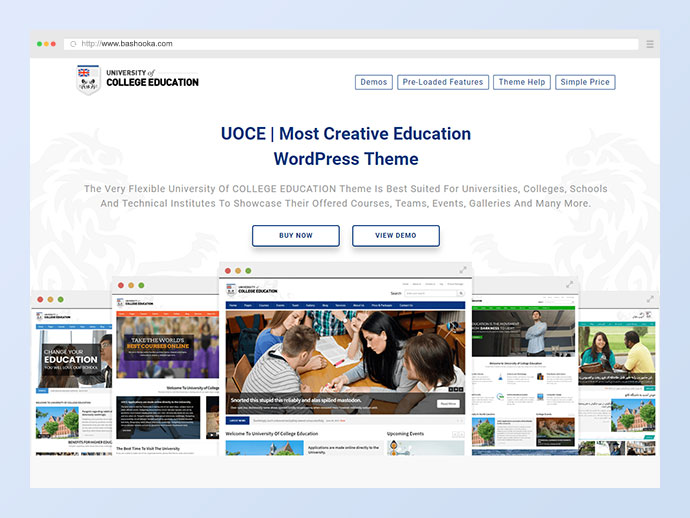This screenshot has width=690, height=518.
Task: Click the 'Upcoming Events' heading in demo
Action: point(405,434)
